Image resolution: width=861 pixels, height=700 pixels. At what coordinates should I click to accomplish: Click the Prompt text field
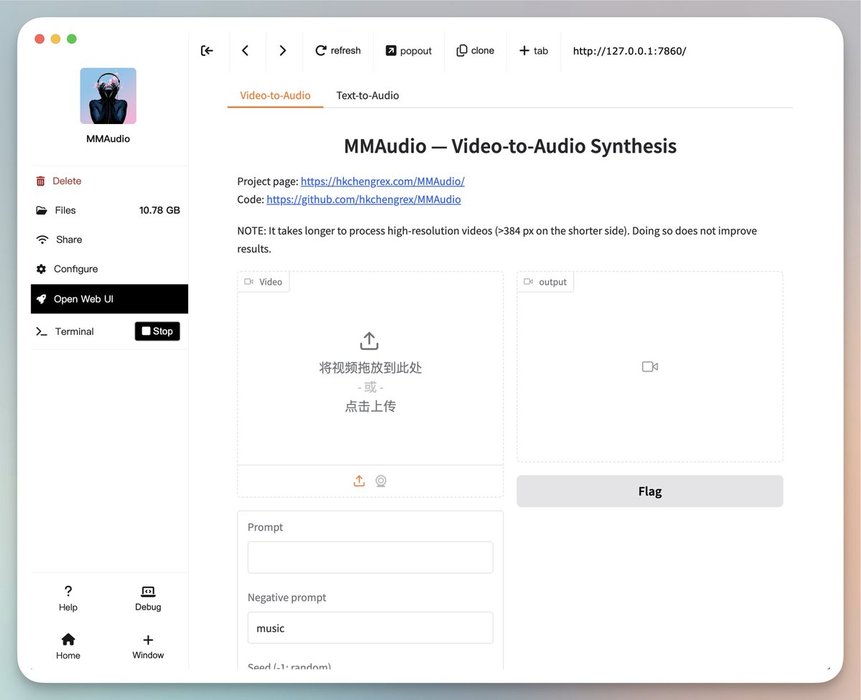click(370, 557)
